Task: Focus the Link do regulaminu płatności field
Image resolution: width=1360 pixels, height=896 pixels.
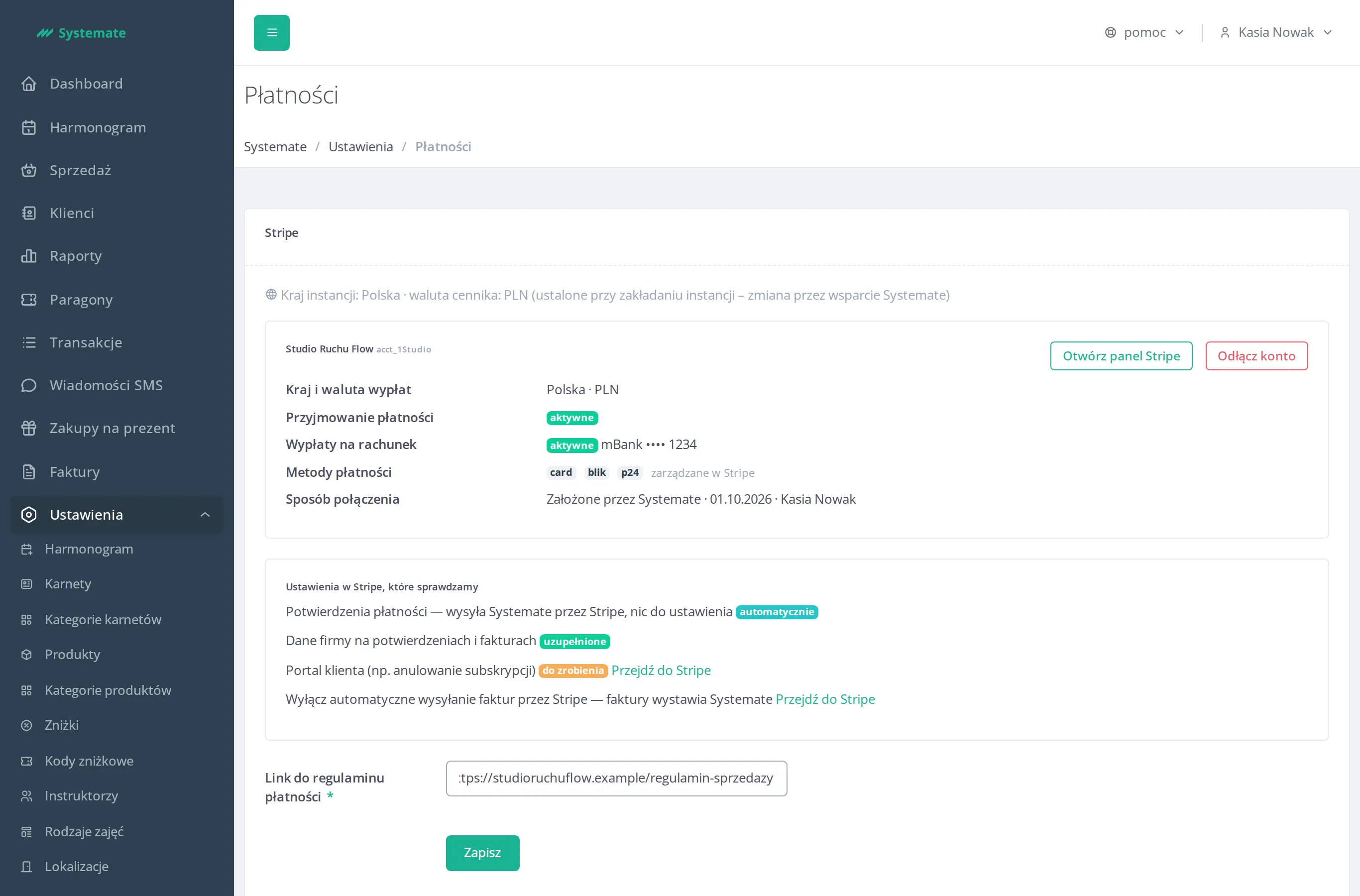Action: click(x=616, y=779)
